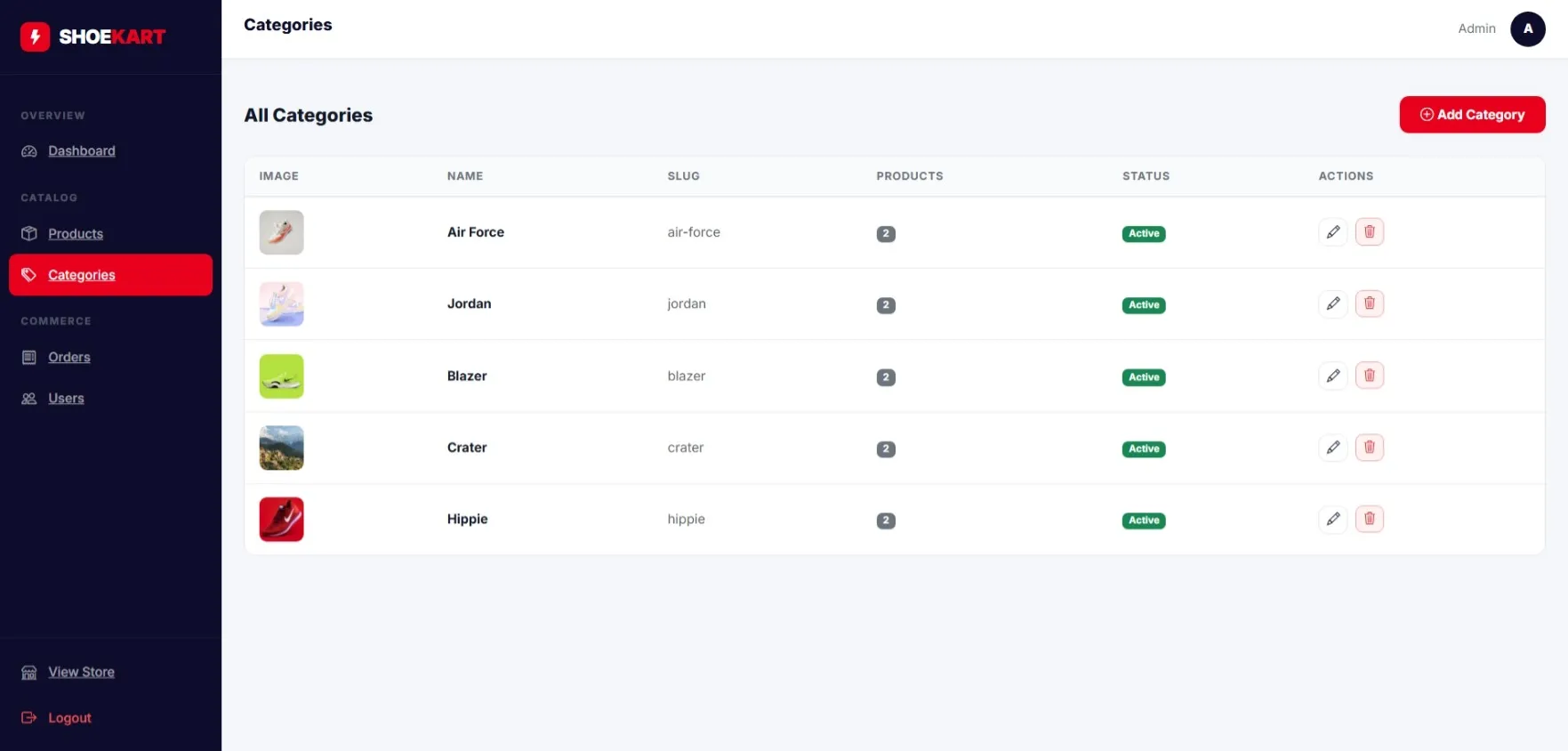The image size is (1568, 751).
Task: Click the PRODUCTS column header
Action: pyautogui.click(x=910, y=176)
